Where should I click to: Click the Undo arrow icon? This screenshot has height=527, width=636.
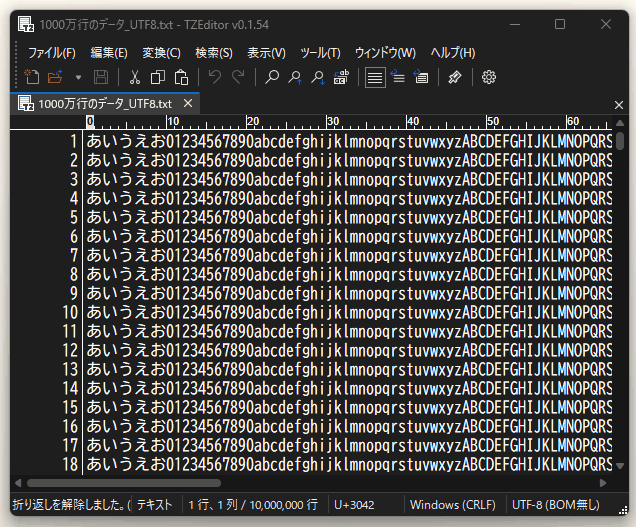(215, 77)
